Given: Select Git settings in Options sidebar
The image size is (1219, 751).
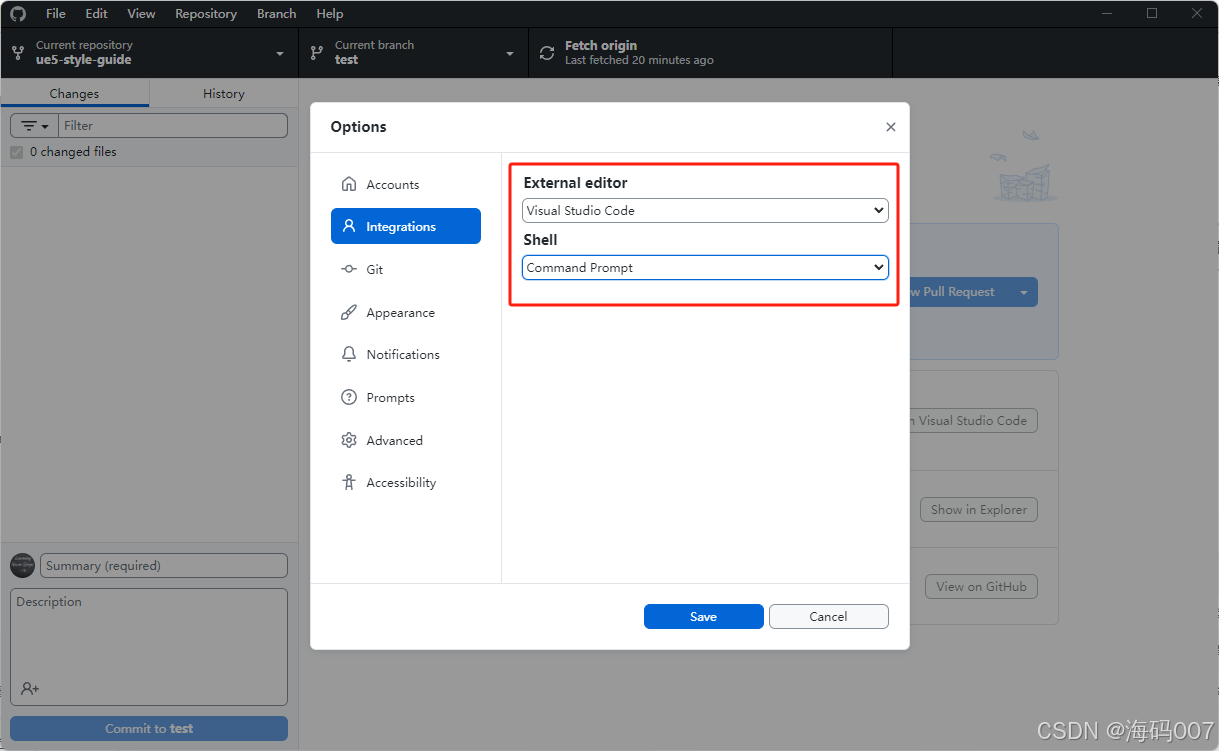Looking at the screenshot, I should (406, 269).
